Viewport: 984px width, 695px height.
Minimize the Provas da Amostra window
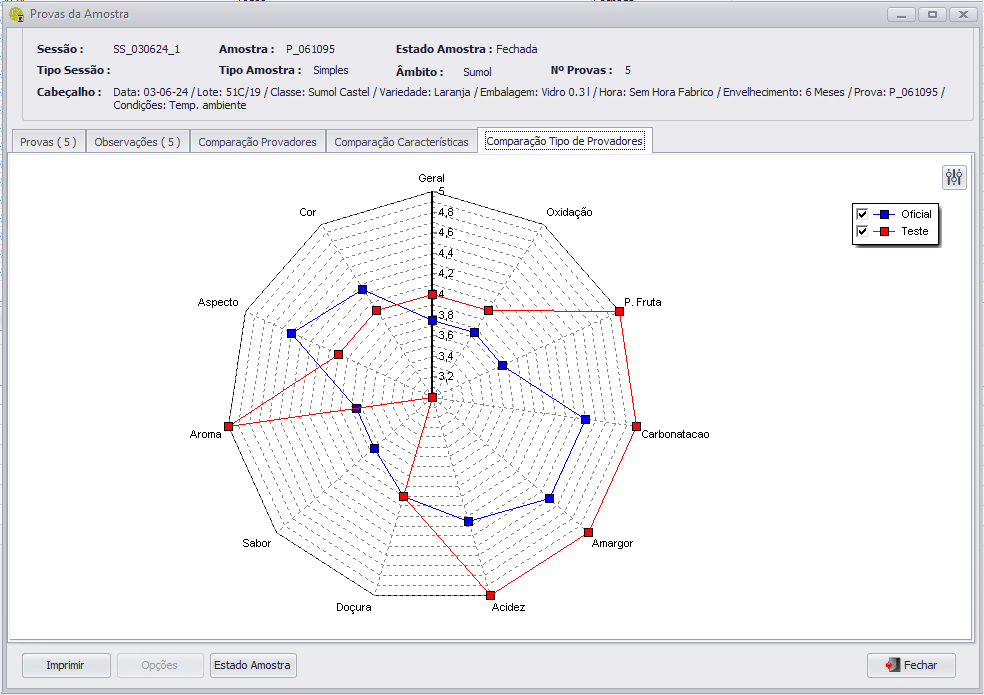tap(902, 14)
